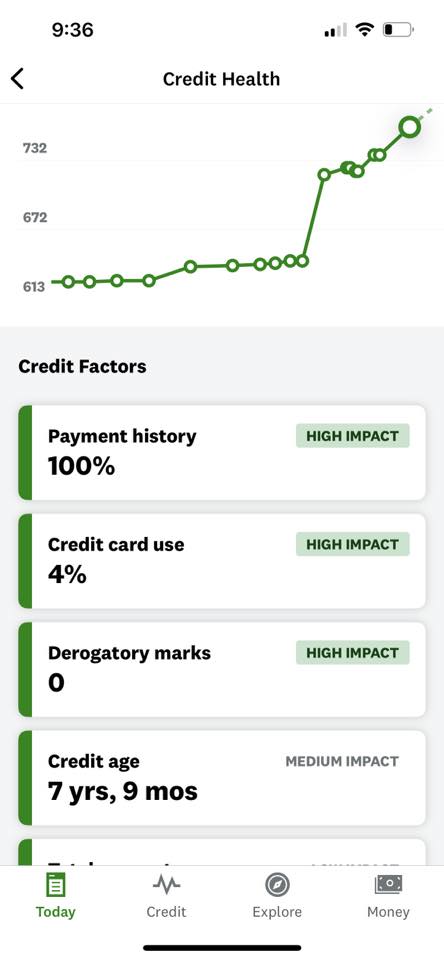This screenshot has height=960, width=444.
Task: Tap the Wi-Fi status icon
Action: 365,29
